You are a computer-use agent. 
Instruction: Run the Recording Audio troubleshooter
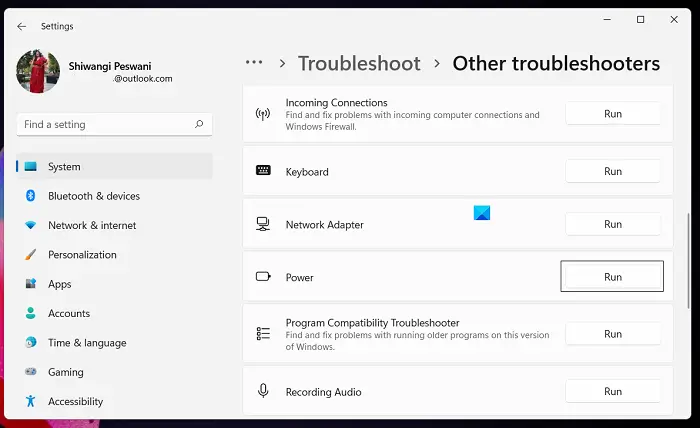click(x=612, y=392)
